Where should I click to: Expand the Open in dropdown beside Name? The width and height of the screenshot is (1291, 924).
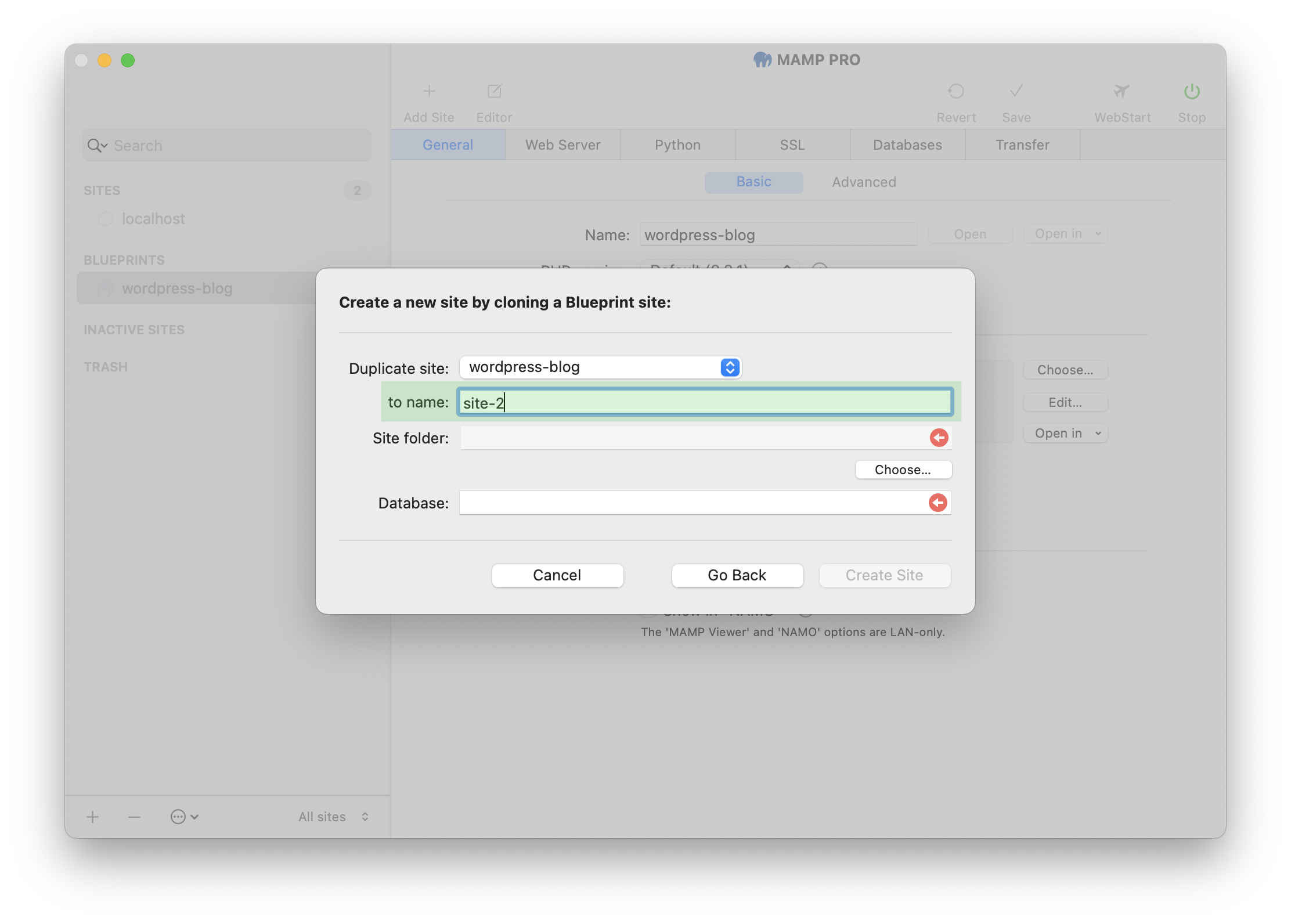point(1065,234)
